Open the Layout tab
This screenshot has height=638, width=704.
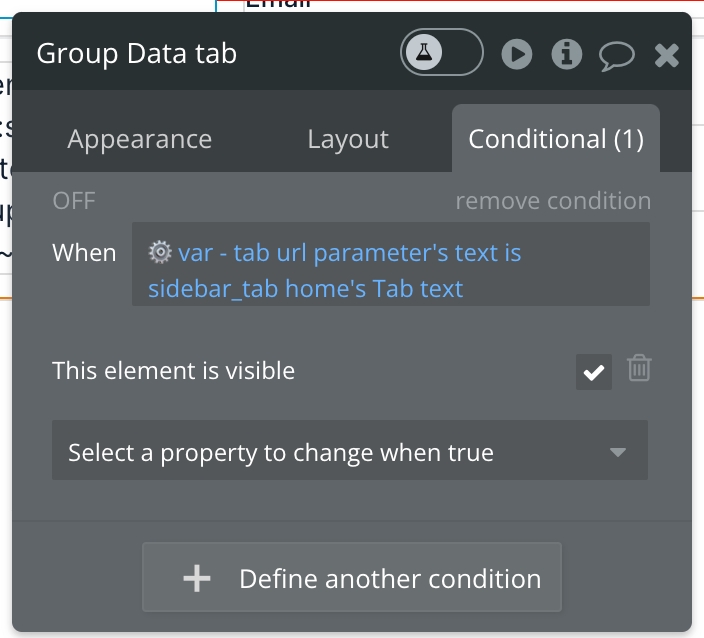[348, 139]
